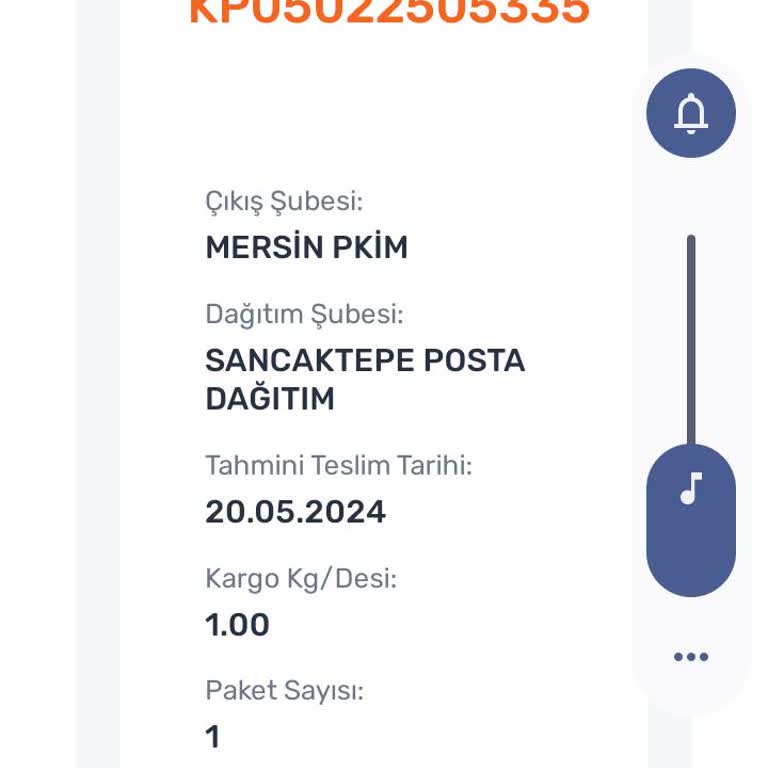Select the delivery date 20.05.2024
The width and height of the screenshot is (768, 768).
coord(295,511)
